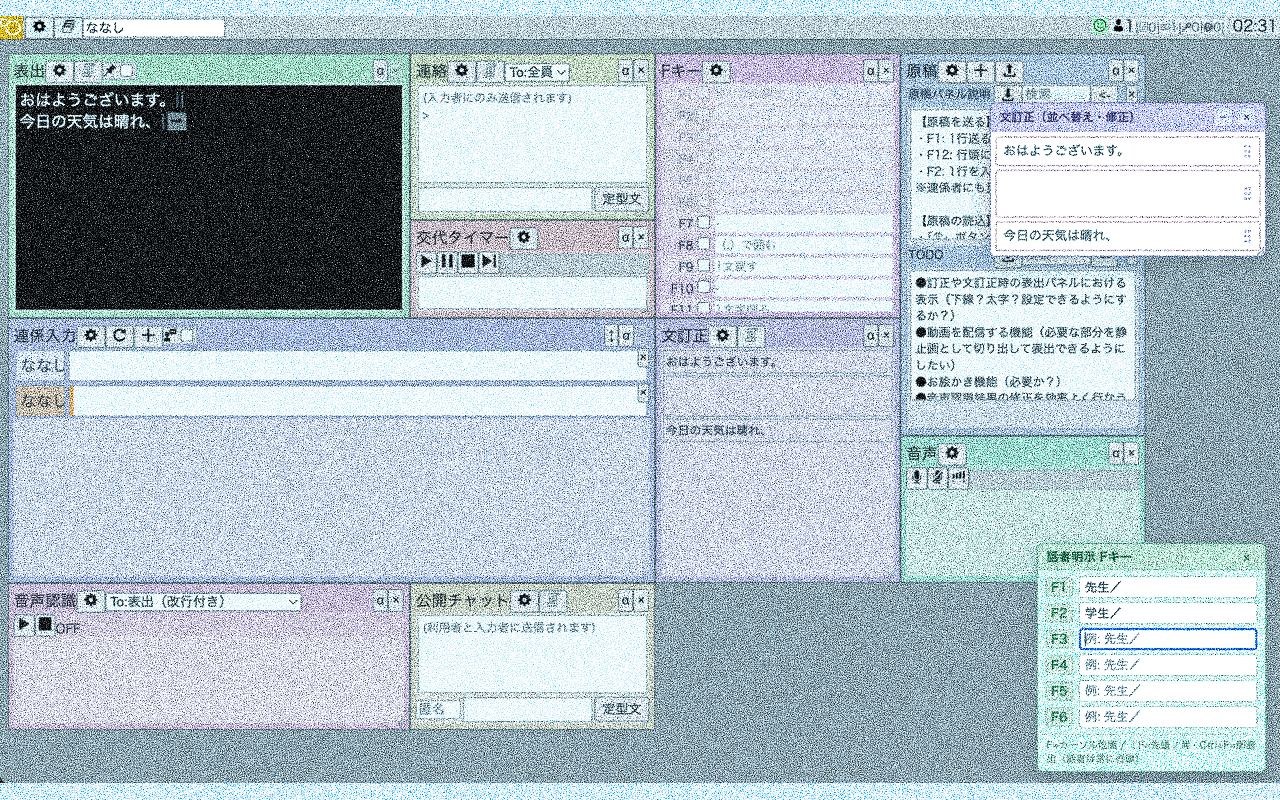The width and height of the screenshot is (1280, 800).
Task: Open 連係入力 settings gear
Action: (90, 336)
